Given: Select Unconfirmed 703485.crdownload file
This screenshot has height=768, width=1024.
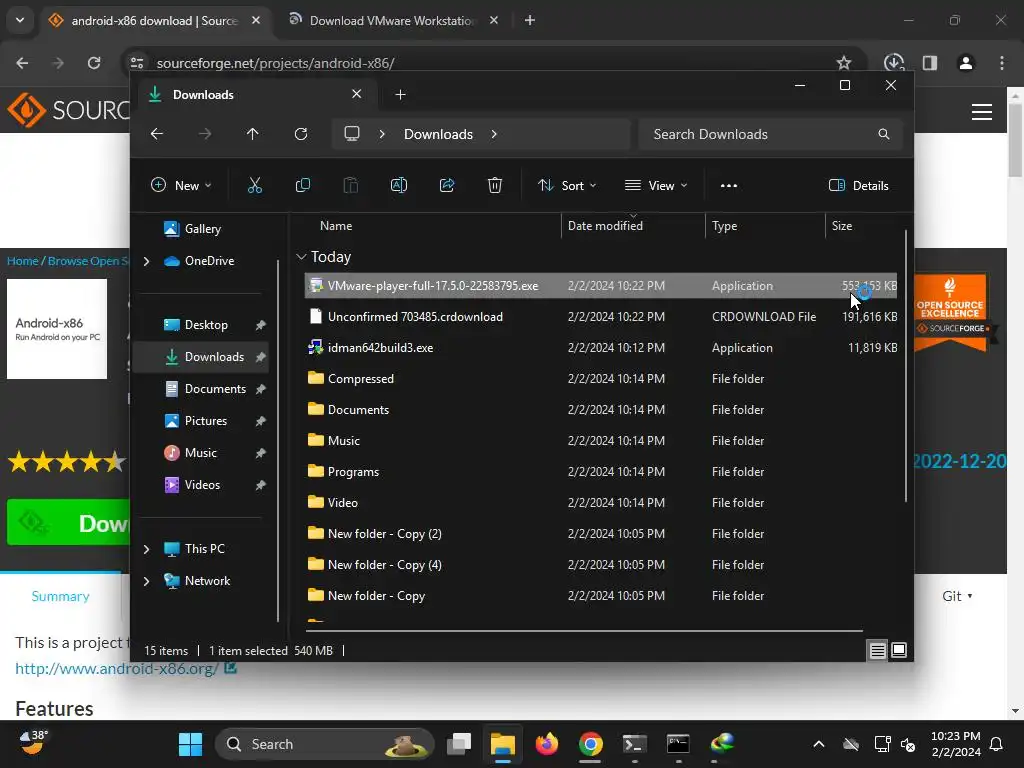Looking at the screenshot, I should (600, 317).
